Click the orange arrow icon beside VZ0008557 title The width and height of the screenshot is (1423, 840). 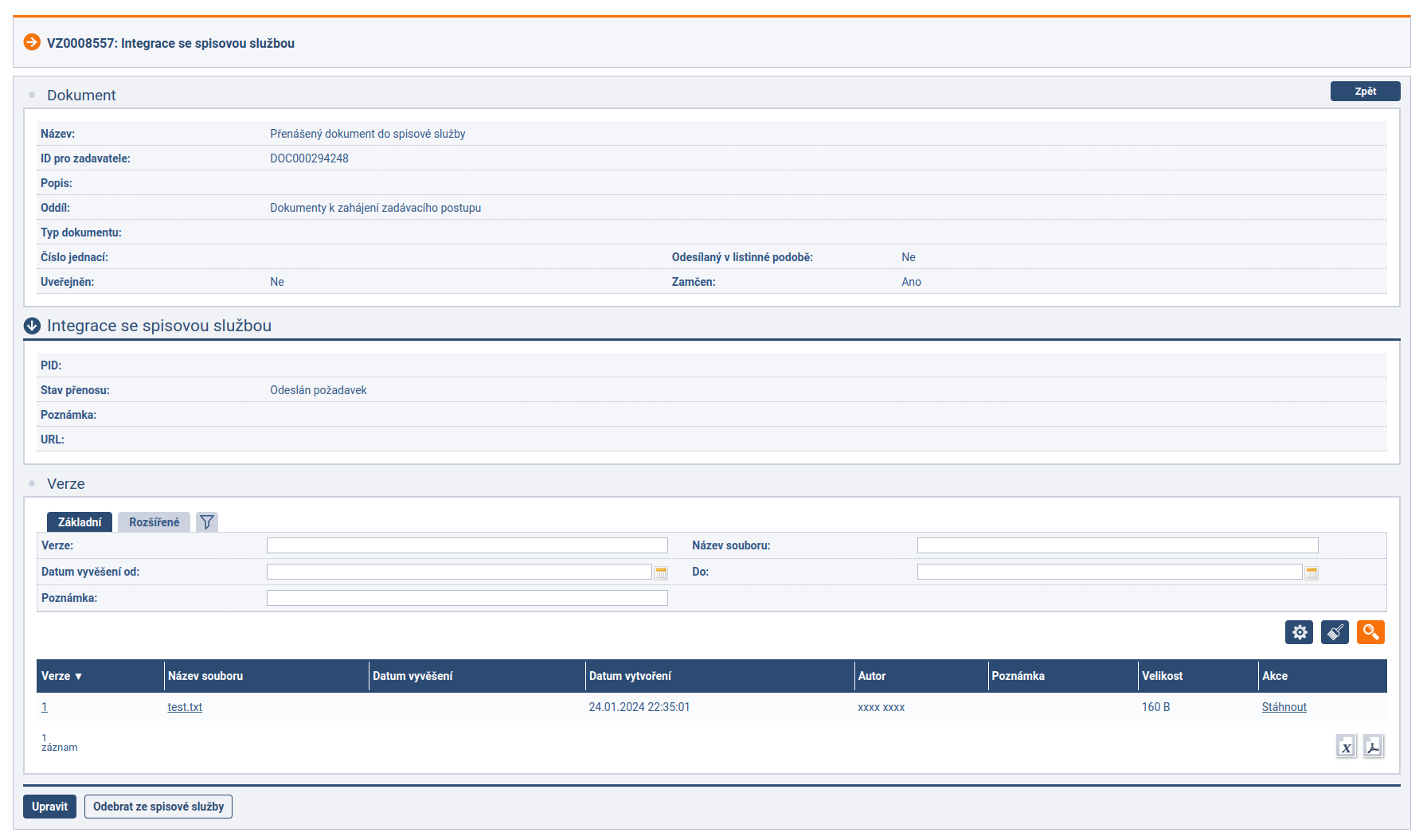32,42
